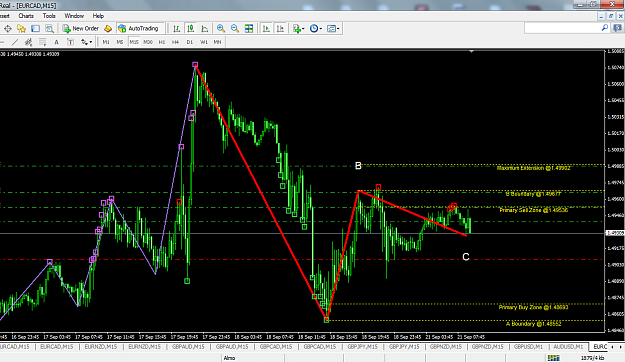Open the arrows objects dropdown
625x362 pixels.
click(x=86, y=42)
